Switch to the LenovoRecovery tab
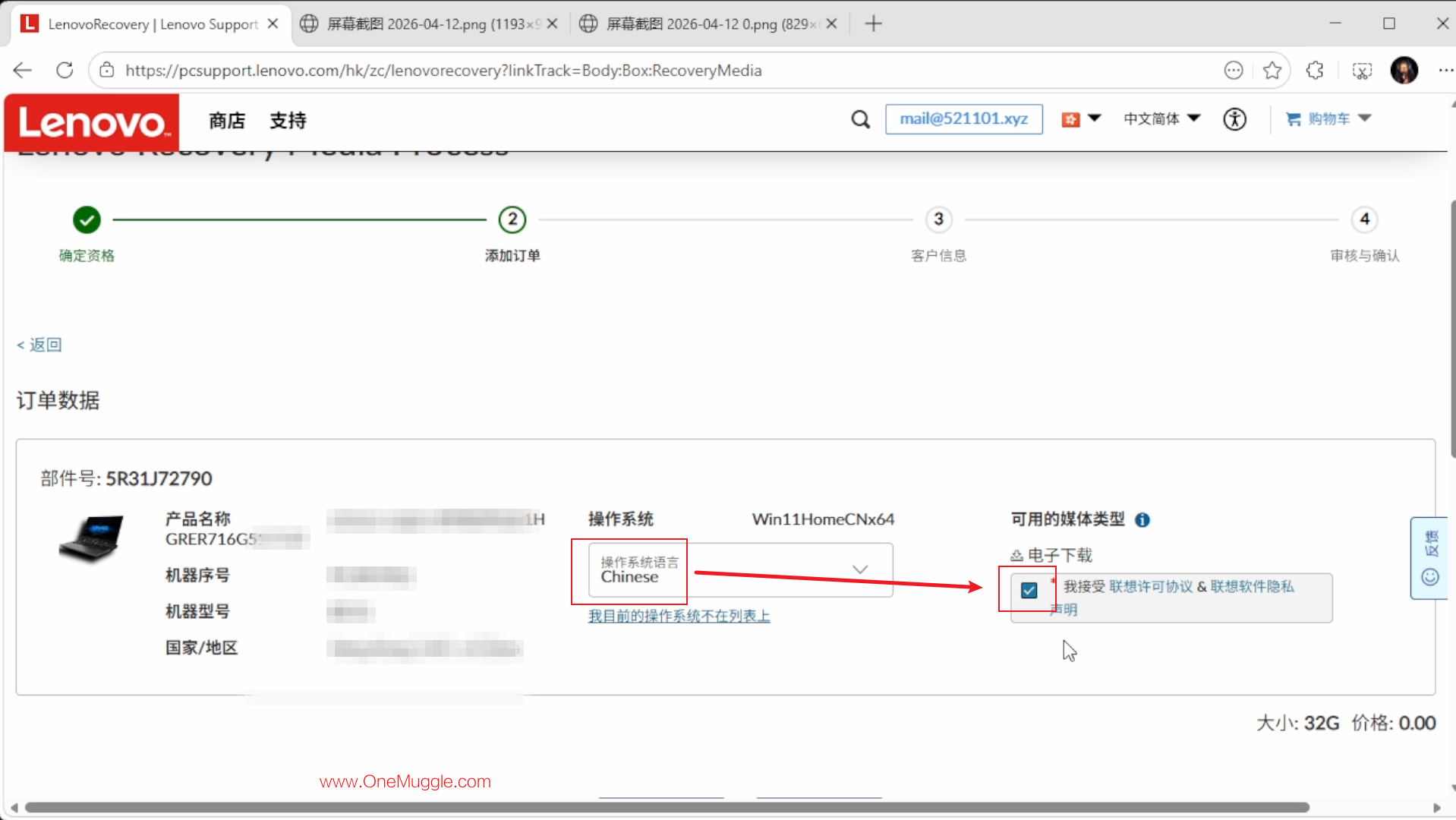This screenshot has width=1456, height=820. (151, 24)
